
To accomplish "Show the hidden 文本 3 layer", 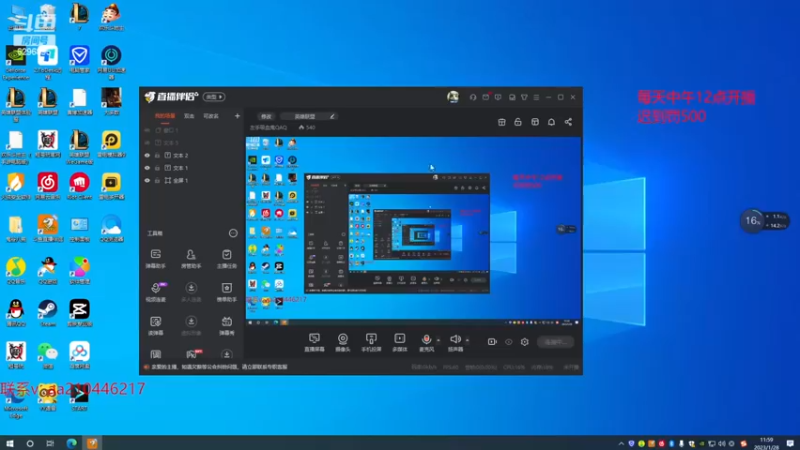I will 147,143.
